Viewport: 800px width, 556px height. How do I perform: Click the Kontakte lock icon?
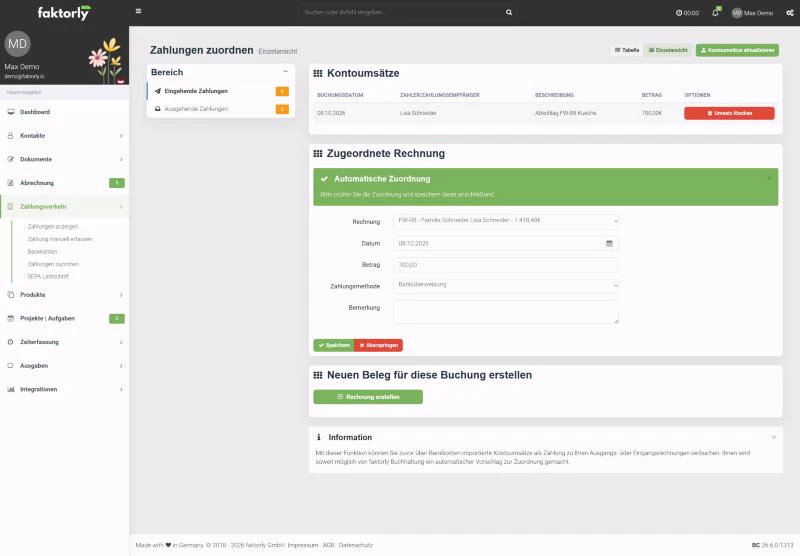tap(11, 136)
